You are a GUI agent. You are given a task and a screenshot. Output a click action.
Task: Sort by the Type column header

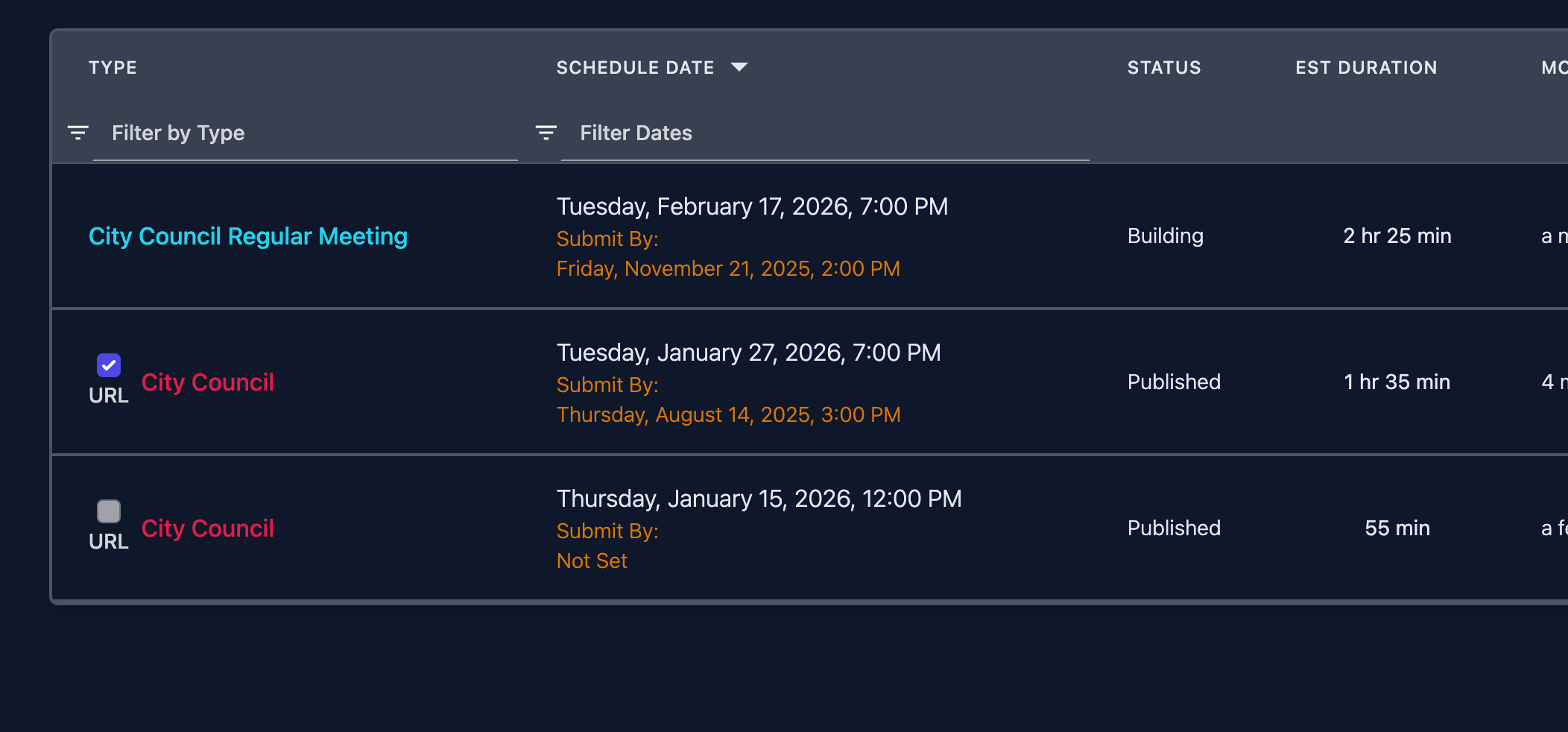coord(113,68)
